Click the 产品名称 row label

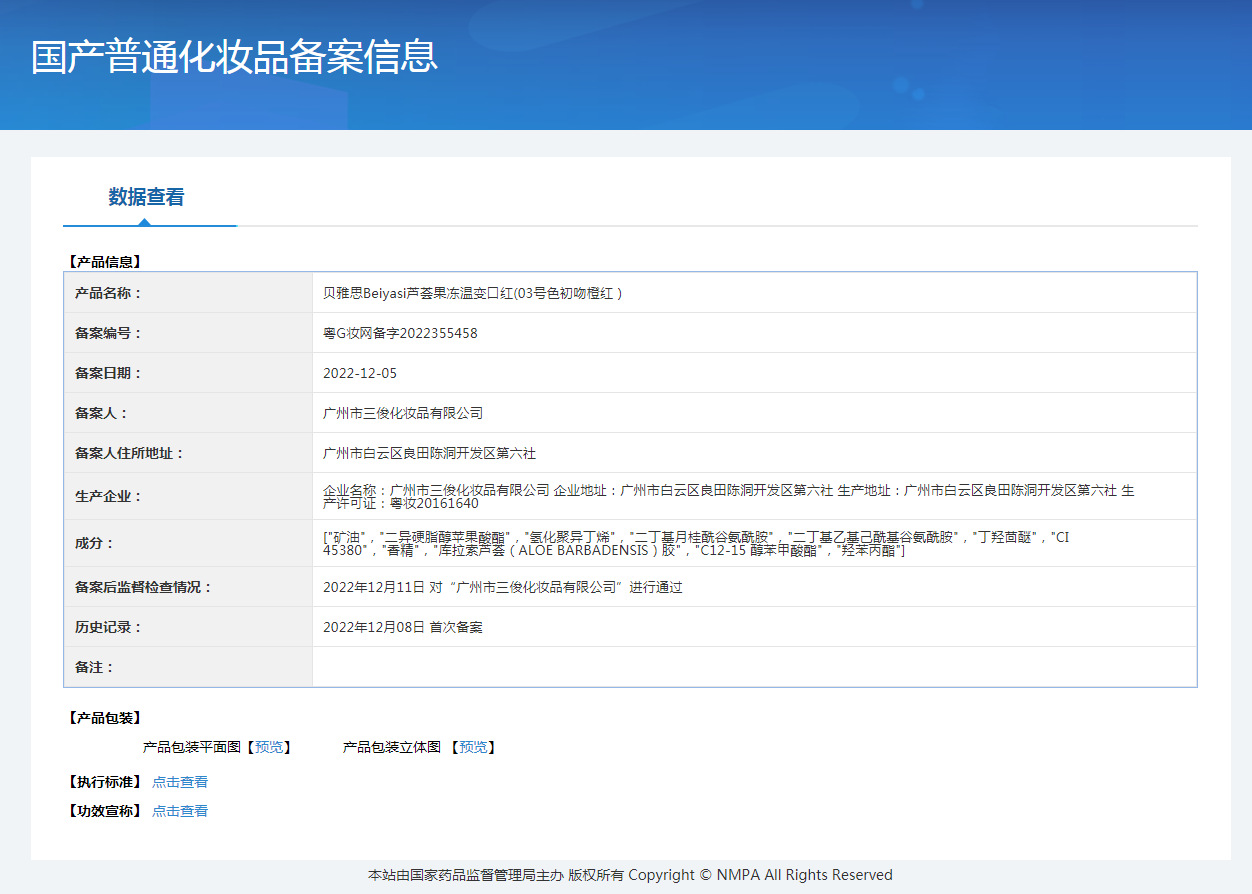tap(109, 293)
